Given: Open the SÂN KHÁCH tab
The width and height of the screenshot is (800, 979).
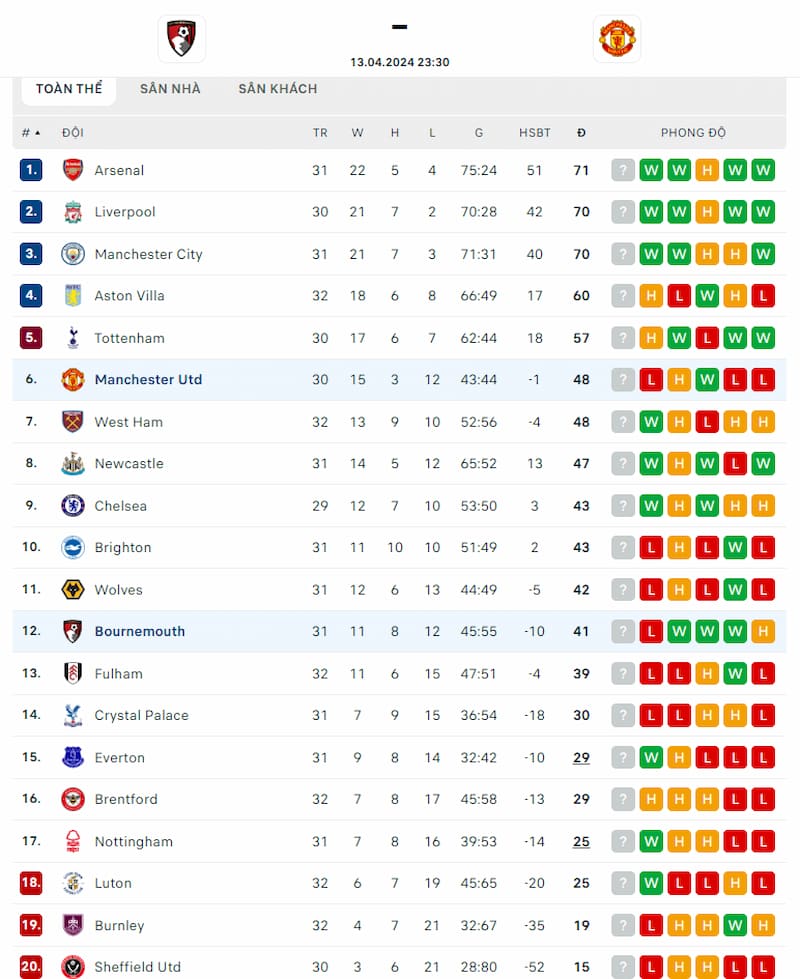Looking at the screenshot, I should pyautogui.click(x=277, y=88).
